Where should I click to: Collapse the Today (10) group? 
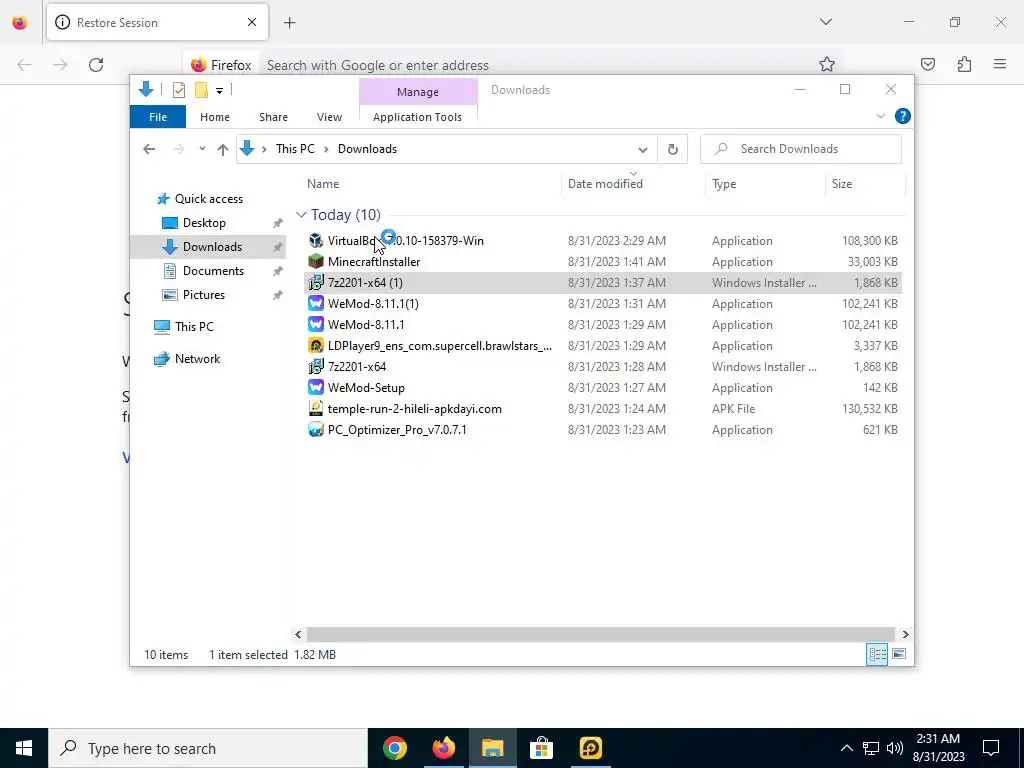point(301,215)
